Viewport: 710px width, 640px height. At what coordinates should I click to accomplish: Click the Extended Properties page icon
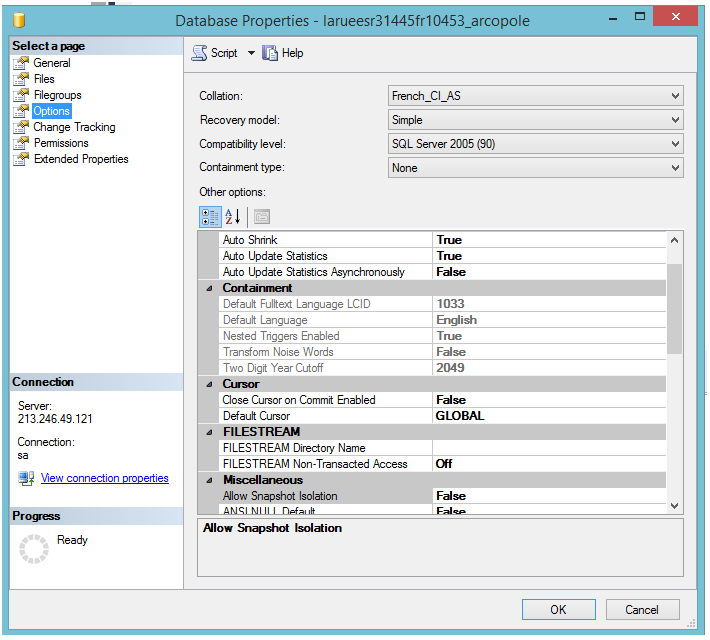click(x=21, y=159)
